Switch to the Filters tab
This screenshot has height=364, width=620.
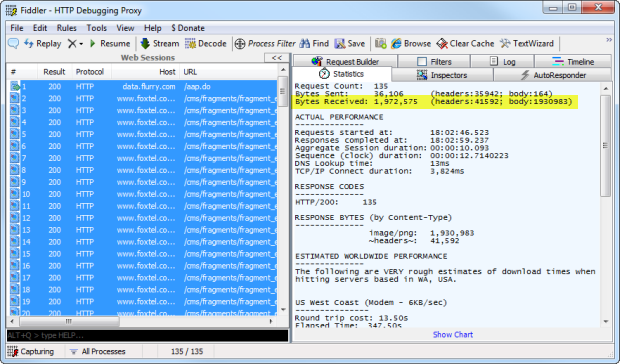coord(434,62)
